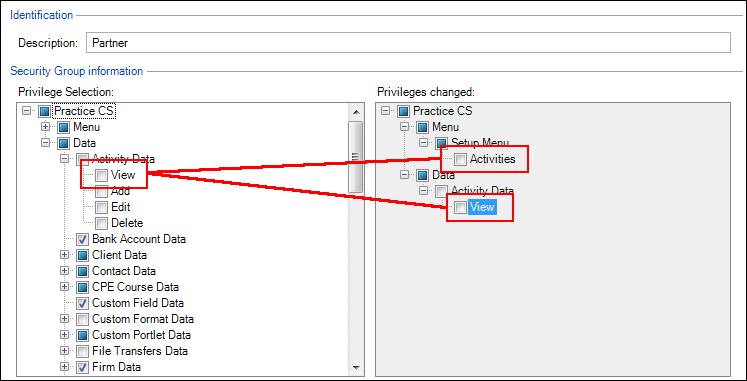This screenshot has height=381, width=747.
Task: Select the Delete tree label
Action: [127, 223]
